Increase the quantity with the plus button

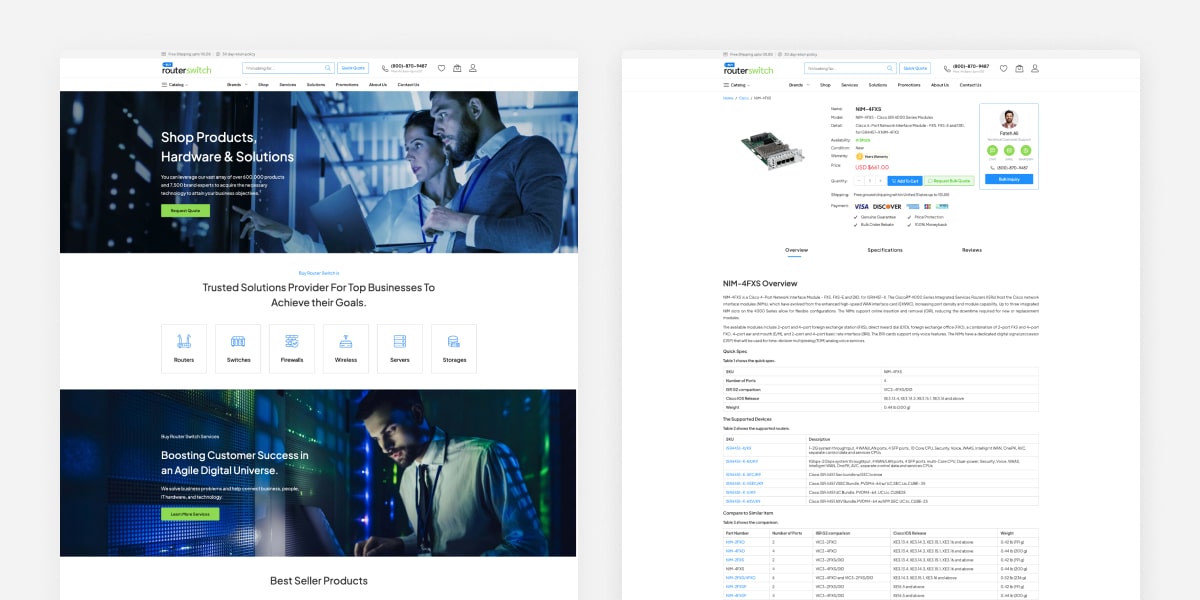click(880, 181)
